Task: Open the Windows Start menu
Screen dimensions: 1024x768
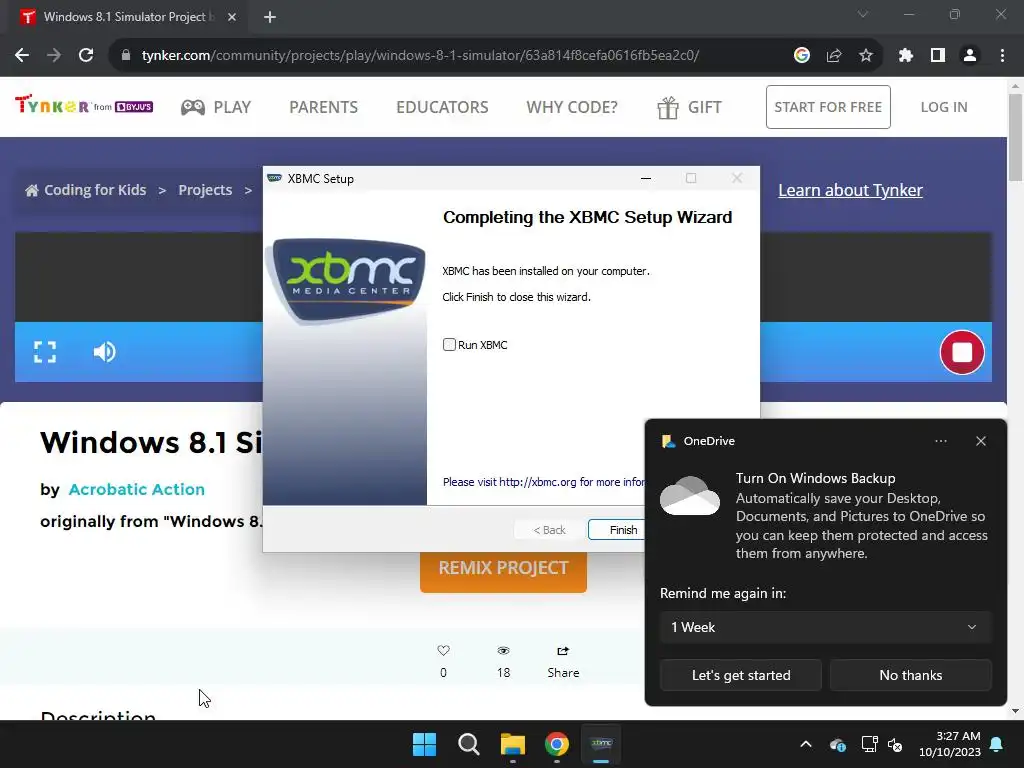Action: tap(424, 744)
